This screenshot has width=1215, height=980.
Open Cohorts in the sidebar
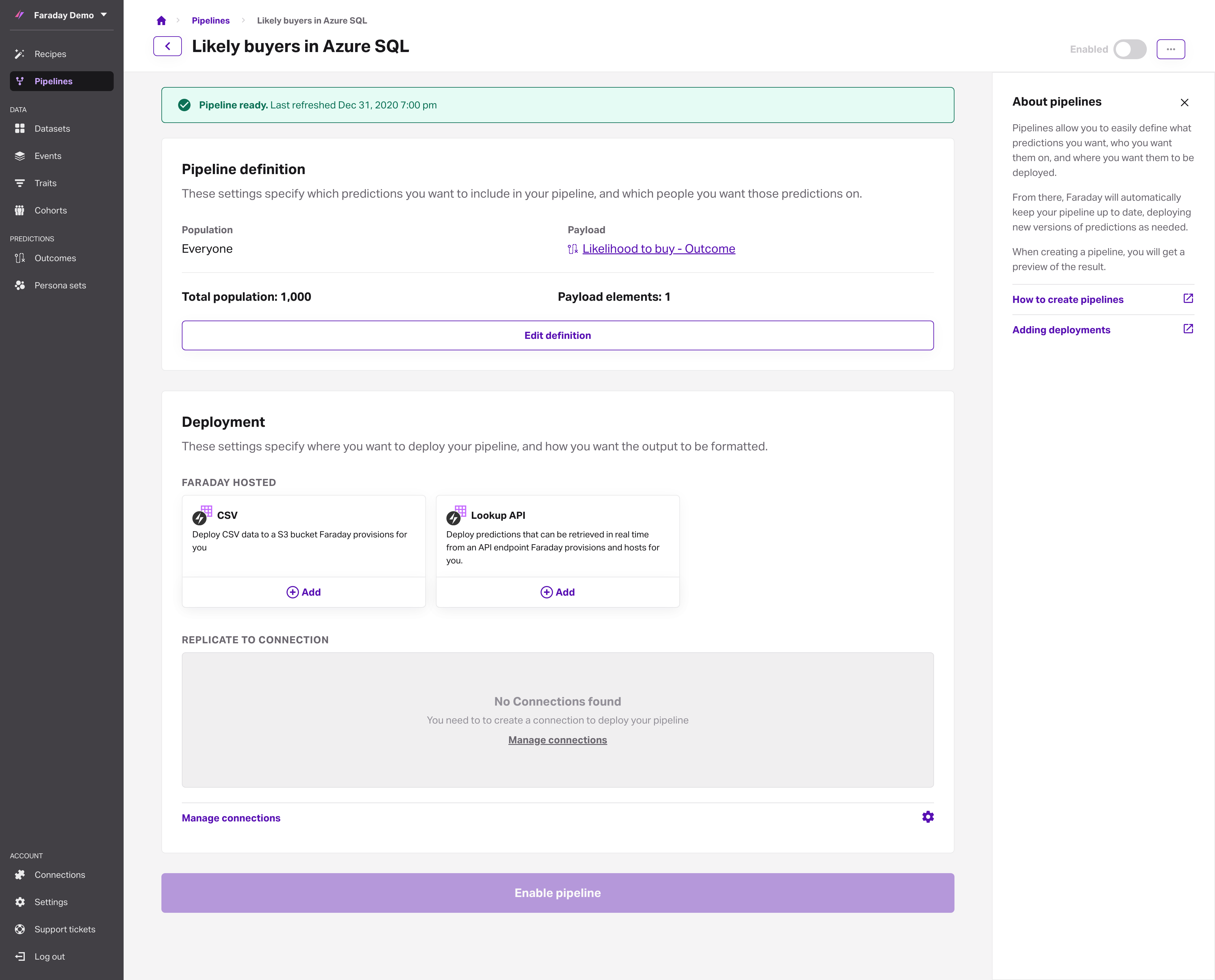pos(62,211)
